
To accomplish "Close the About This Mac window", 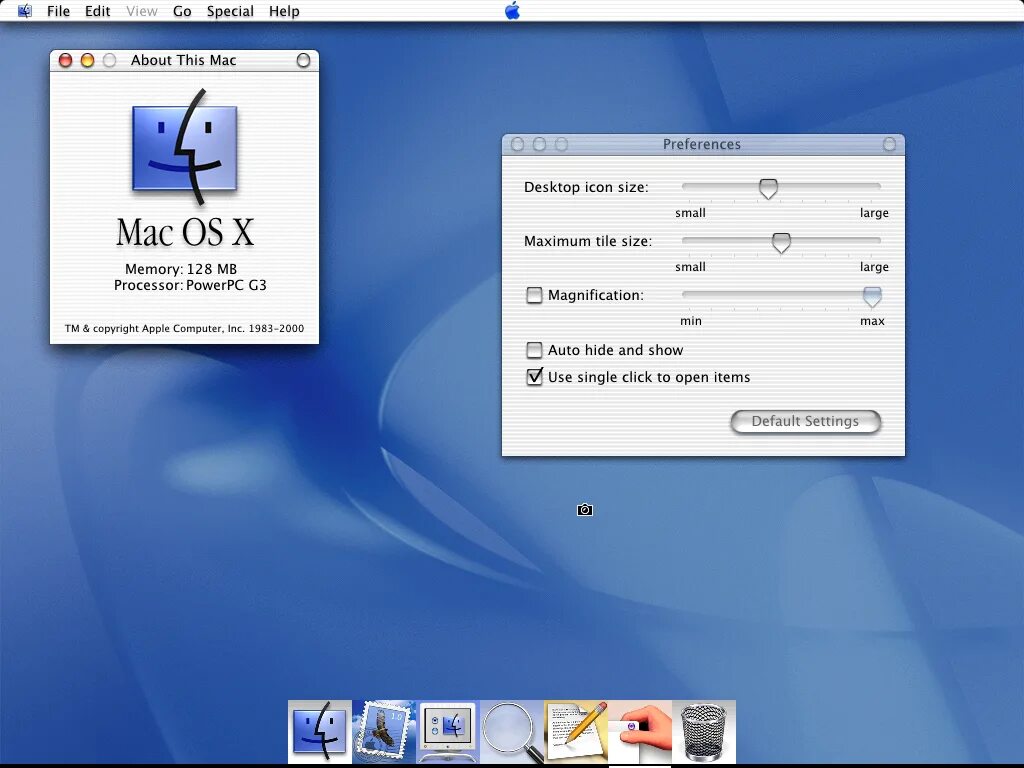I will tap(65, 60).
